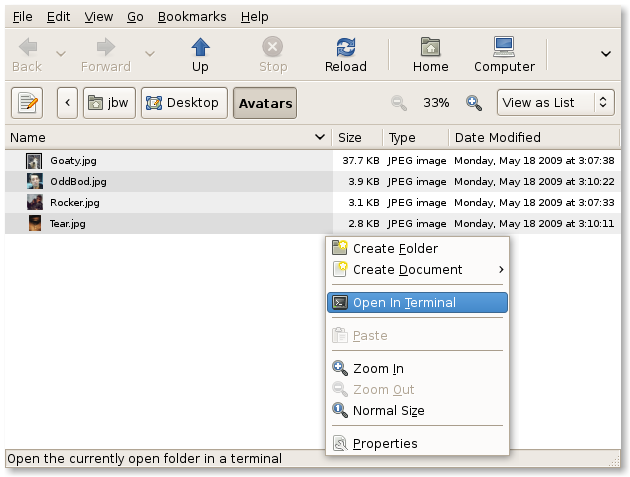Toggle the text location edit icon
The image size is (630, 477).
coord(27,103)
